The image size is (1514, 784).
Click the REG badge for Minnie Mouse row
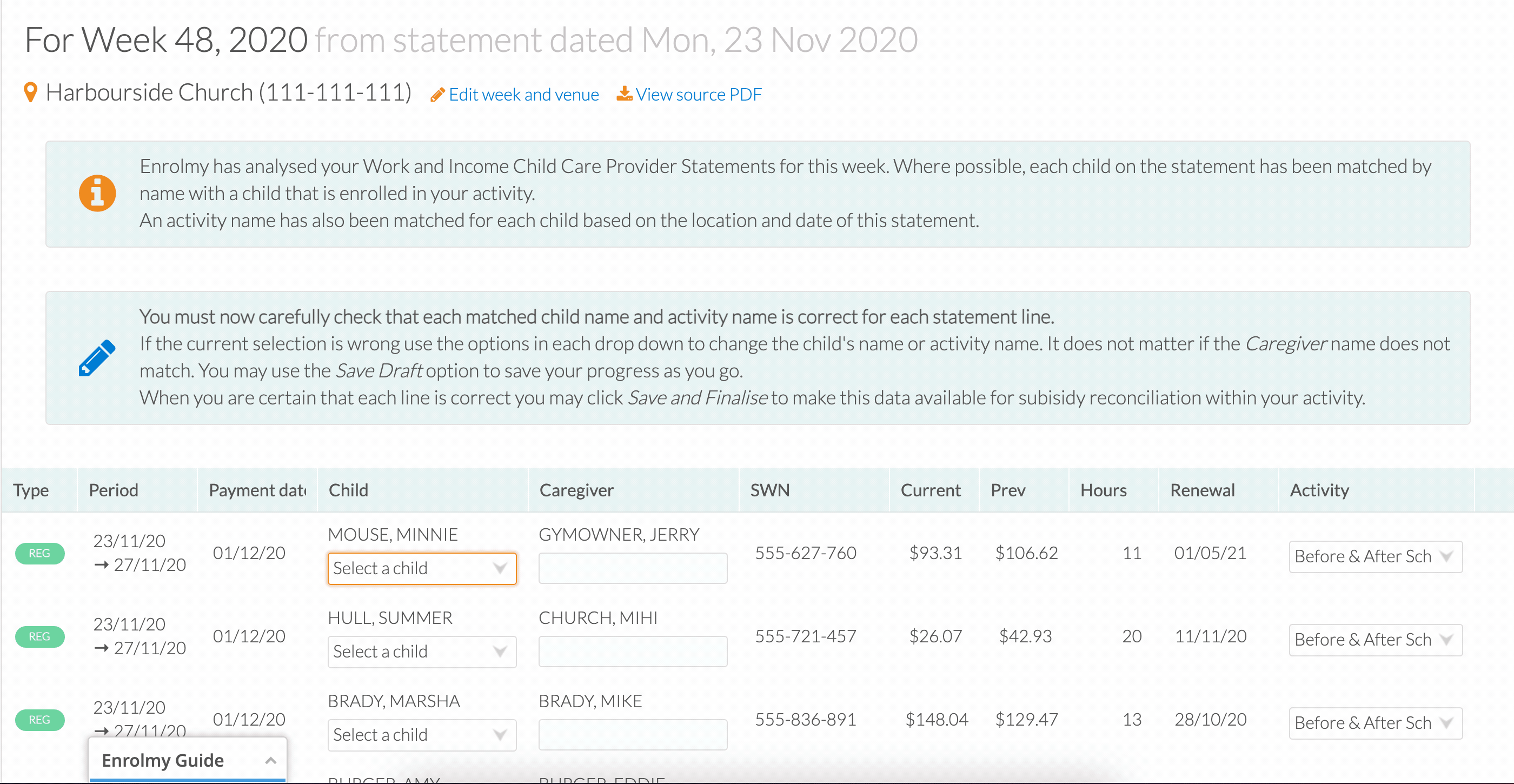pyautogui.click(x=39, y=553)
